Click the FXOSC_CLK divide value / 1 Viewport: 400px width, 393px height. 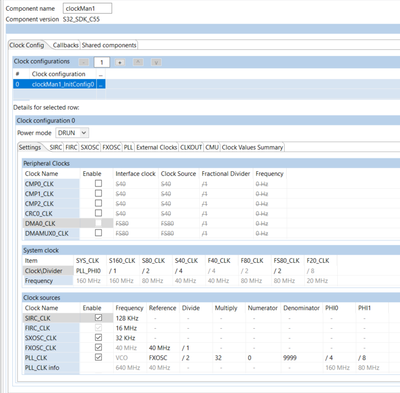[x=186, y=348]
